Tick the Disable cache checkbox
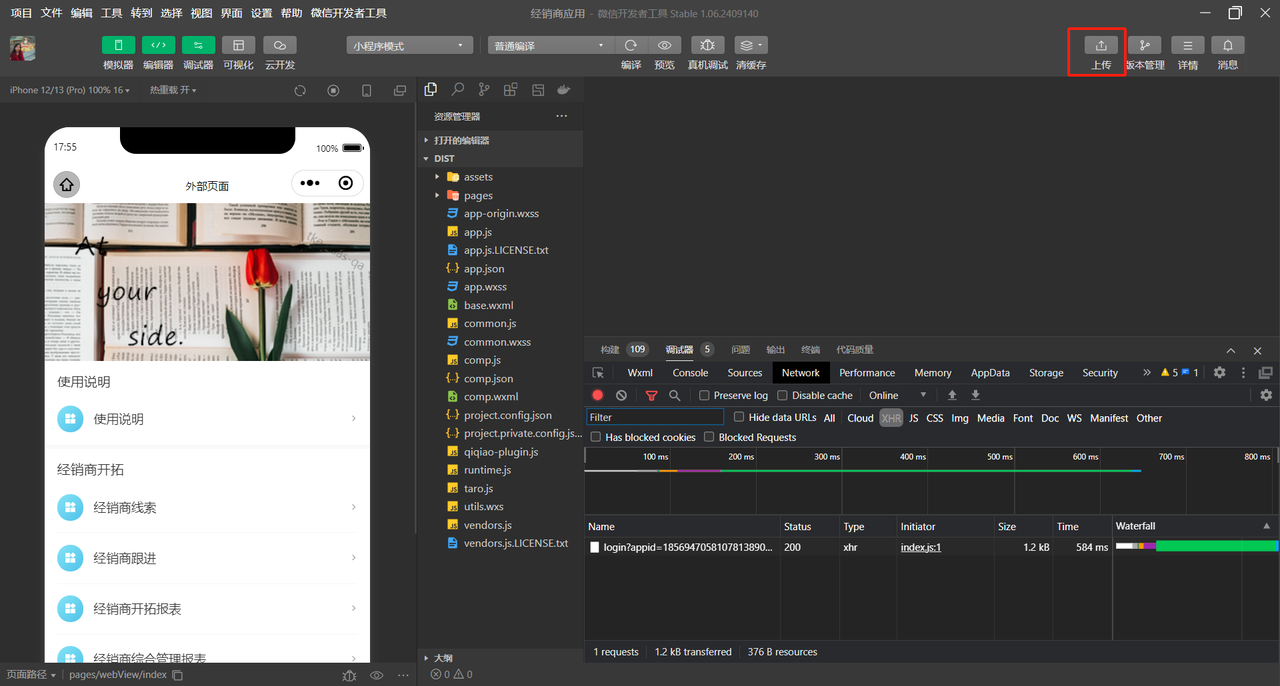The width and height of the screenshot is (1280, 686). pos(783,396)
